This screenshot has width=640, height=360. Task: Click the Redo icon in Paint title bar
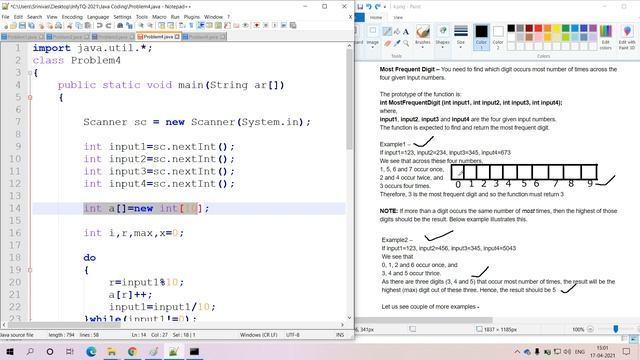coord(378,7)
